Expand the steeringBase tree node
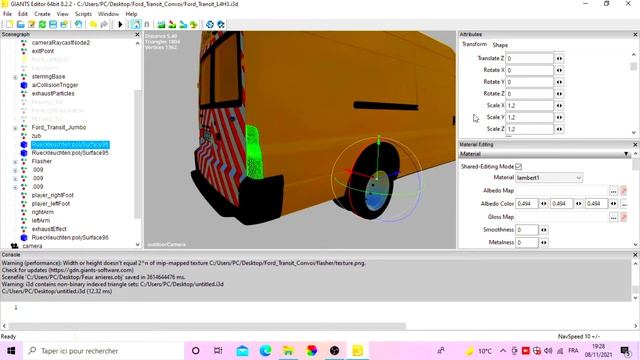The width and height of the screenshot is (640, 360). tap(16, 77)
